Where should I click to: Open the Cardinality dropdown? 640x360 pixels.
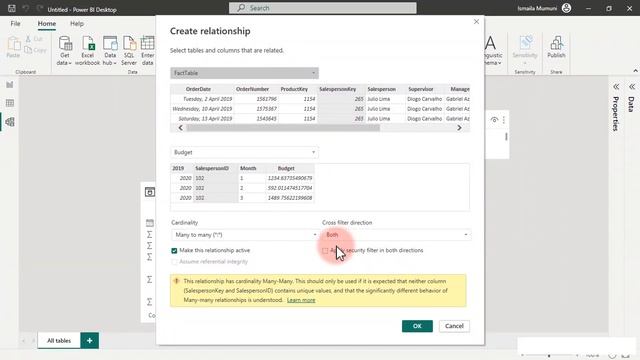pyautogui.click(x=245, y=235)
